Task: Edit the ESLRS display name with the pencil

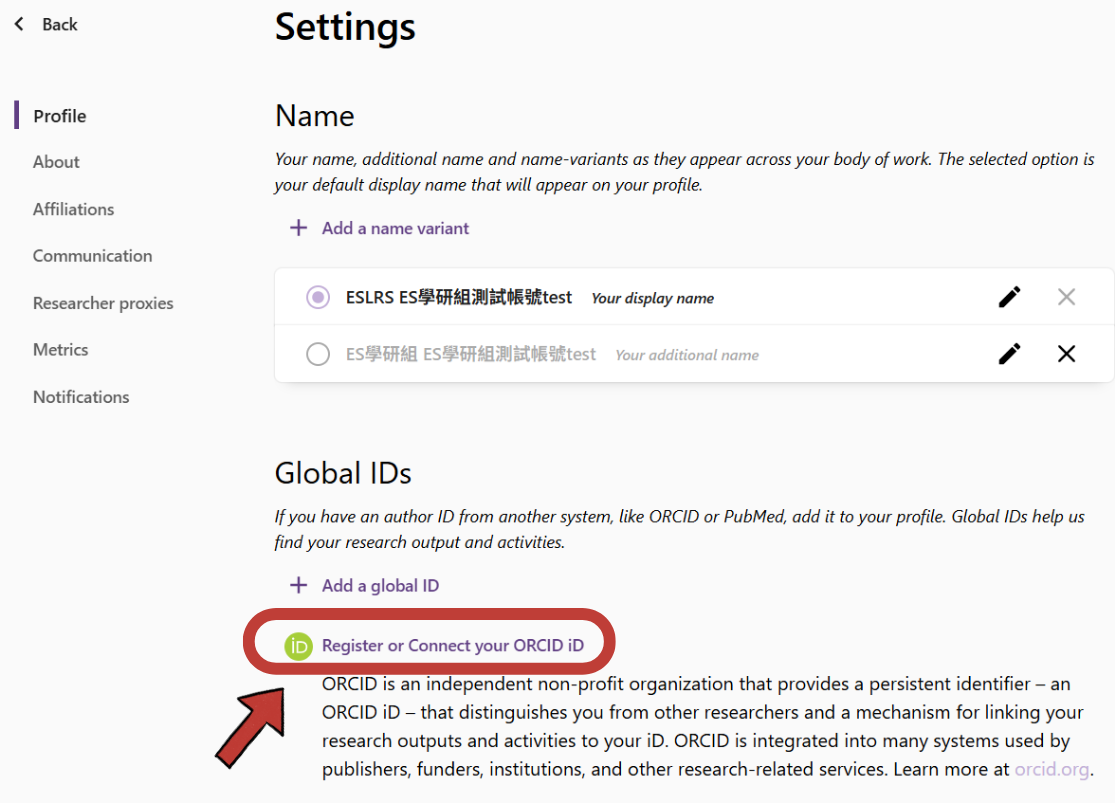Action: coord(1010,297)
